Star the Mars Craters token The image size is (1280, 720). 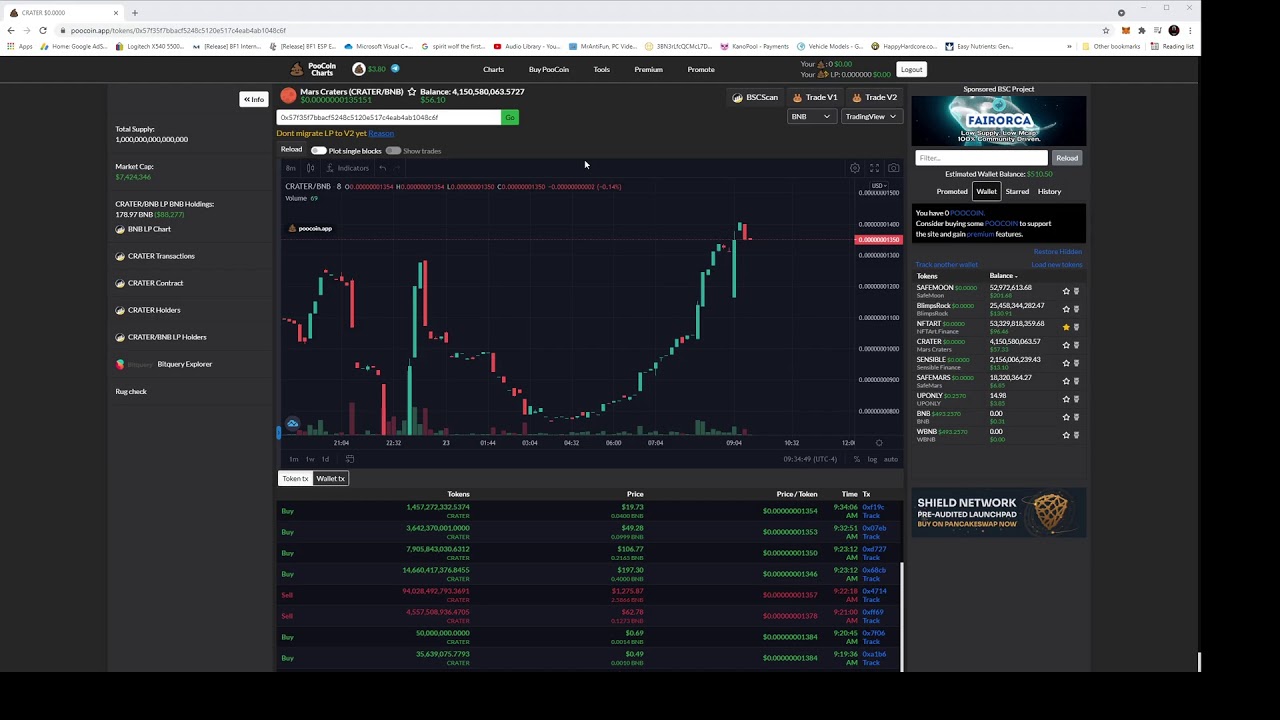click(x=411, y=92)
